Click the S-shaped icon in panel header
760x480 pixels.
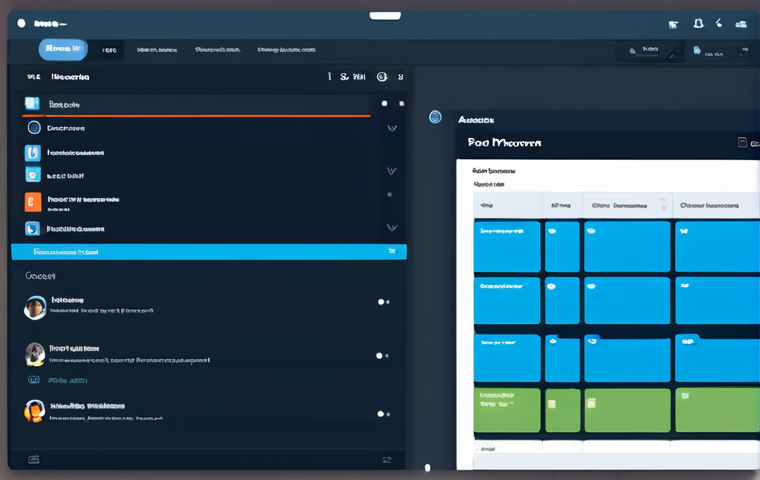coord(344,77)
